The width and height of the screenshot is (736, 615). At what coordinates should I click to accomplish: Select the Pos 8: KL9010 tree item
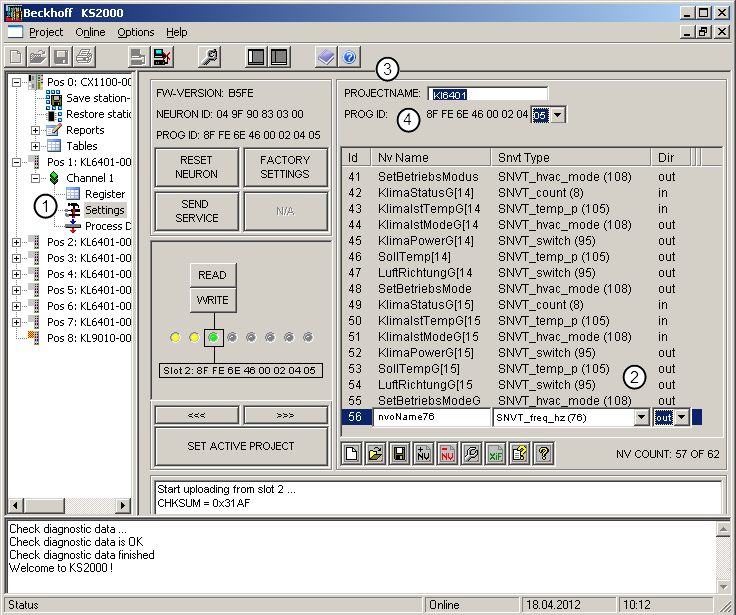89,338
